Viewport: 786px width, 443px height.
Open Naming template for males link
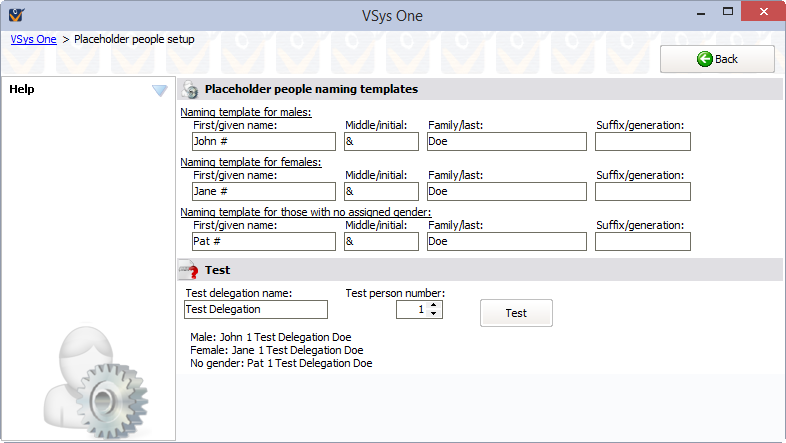click(x=245, y=112)
